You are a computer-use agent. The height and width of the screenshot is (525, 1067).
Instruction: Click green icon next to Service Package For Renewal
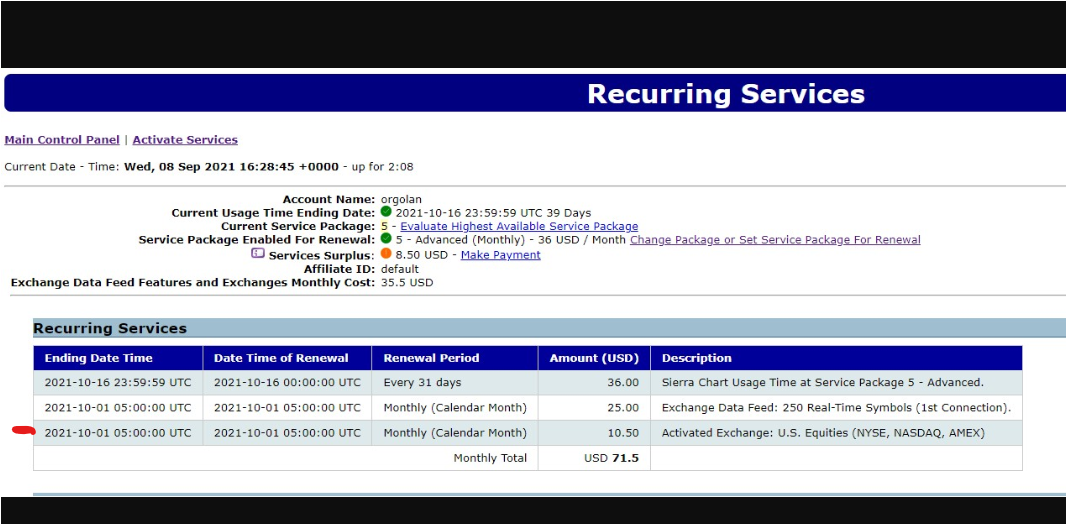[386, 239]
